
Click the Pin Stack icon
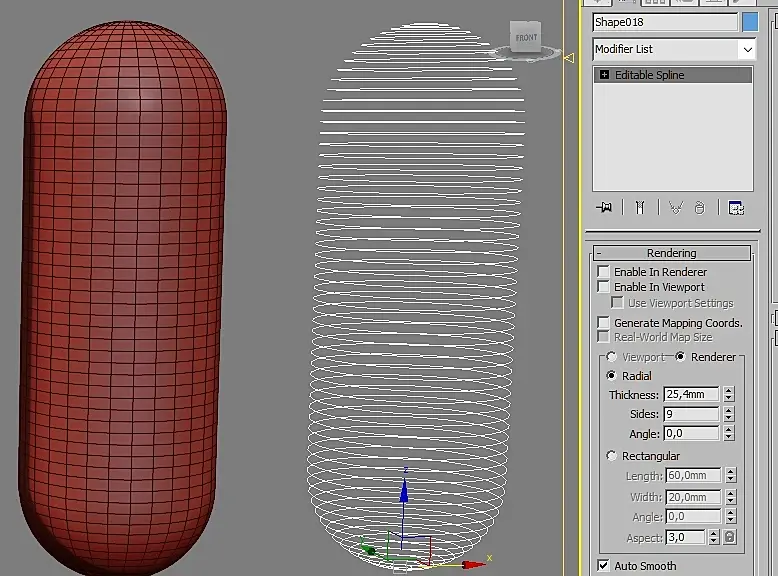(604, 207)
